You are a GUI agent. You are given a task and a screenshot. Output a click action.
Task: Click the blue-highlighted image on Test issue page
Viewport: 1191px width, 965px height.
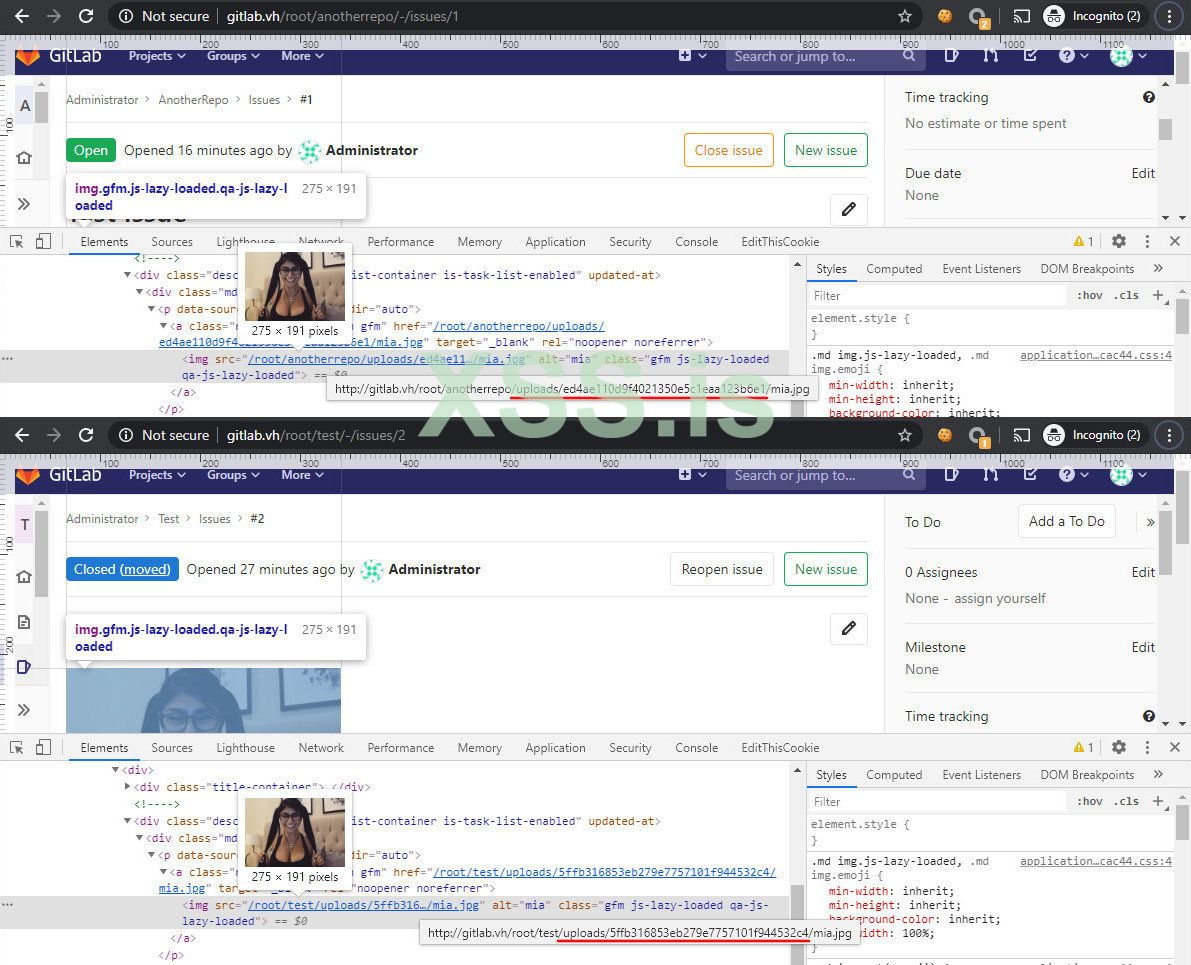[x=204, y=701]
